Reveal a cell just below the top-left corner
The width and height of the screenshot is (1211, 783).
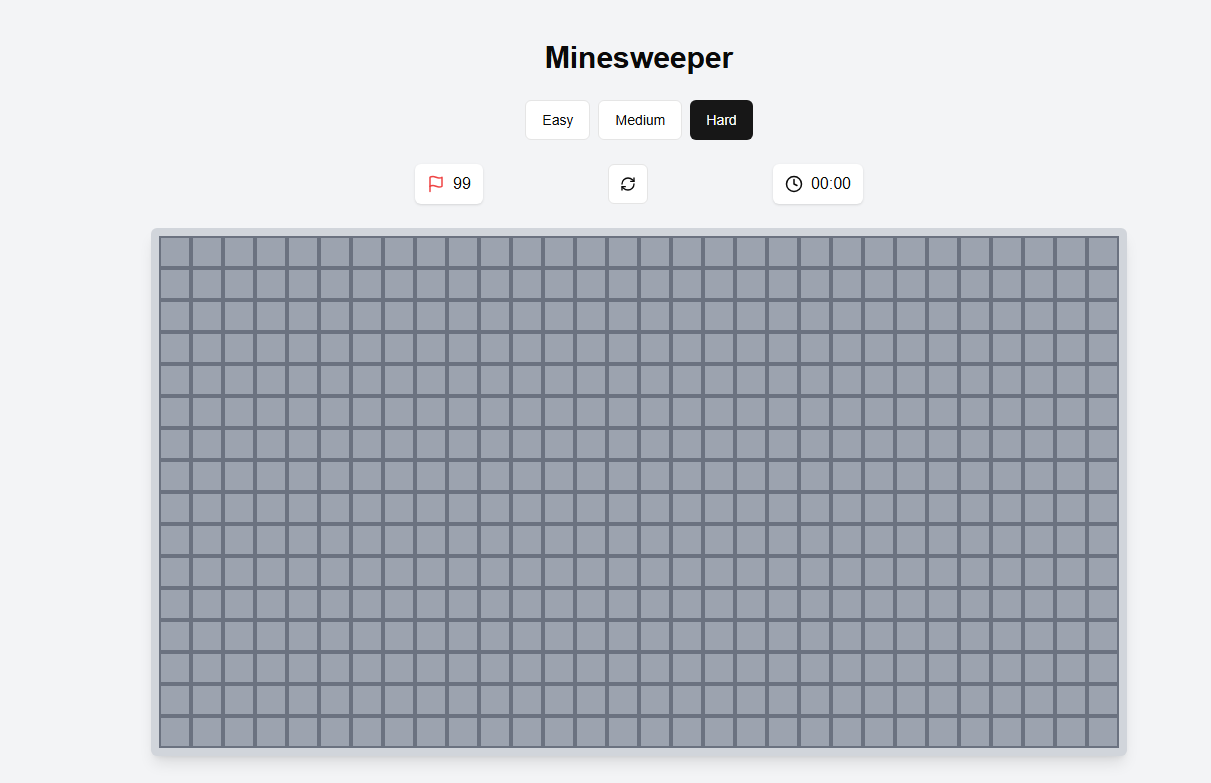[x=174, y=283]
